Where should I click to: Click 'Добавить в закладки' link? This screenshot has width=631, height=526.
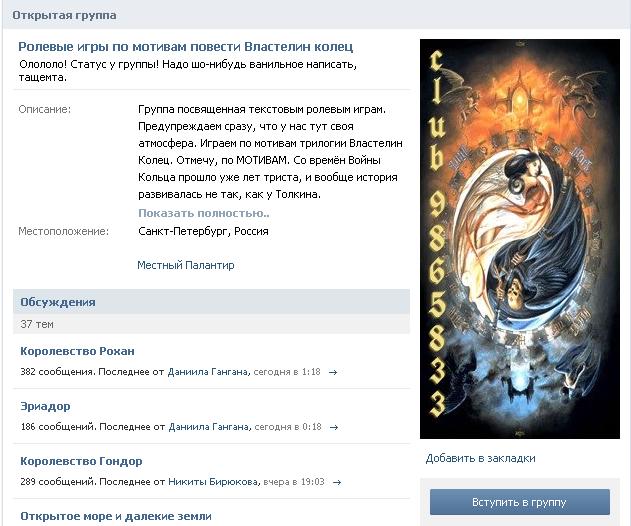tap(480, 458)
